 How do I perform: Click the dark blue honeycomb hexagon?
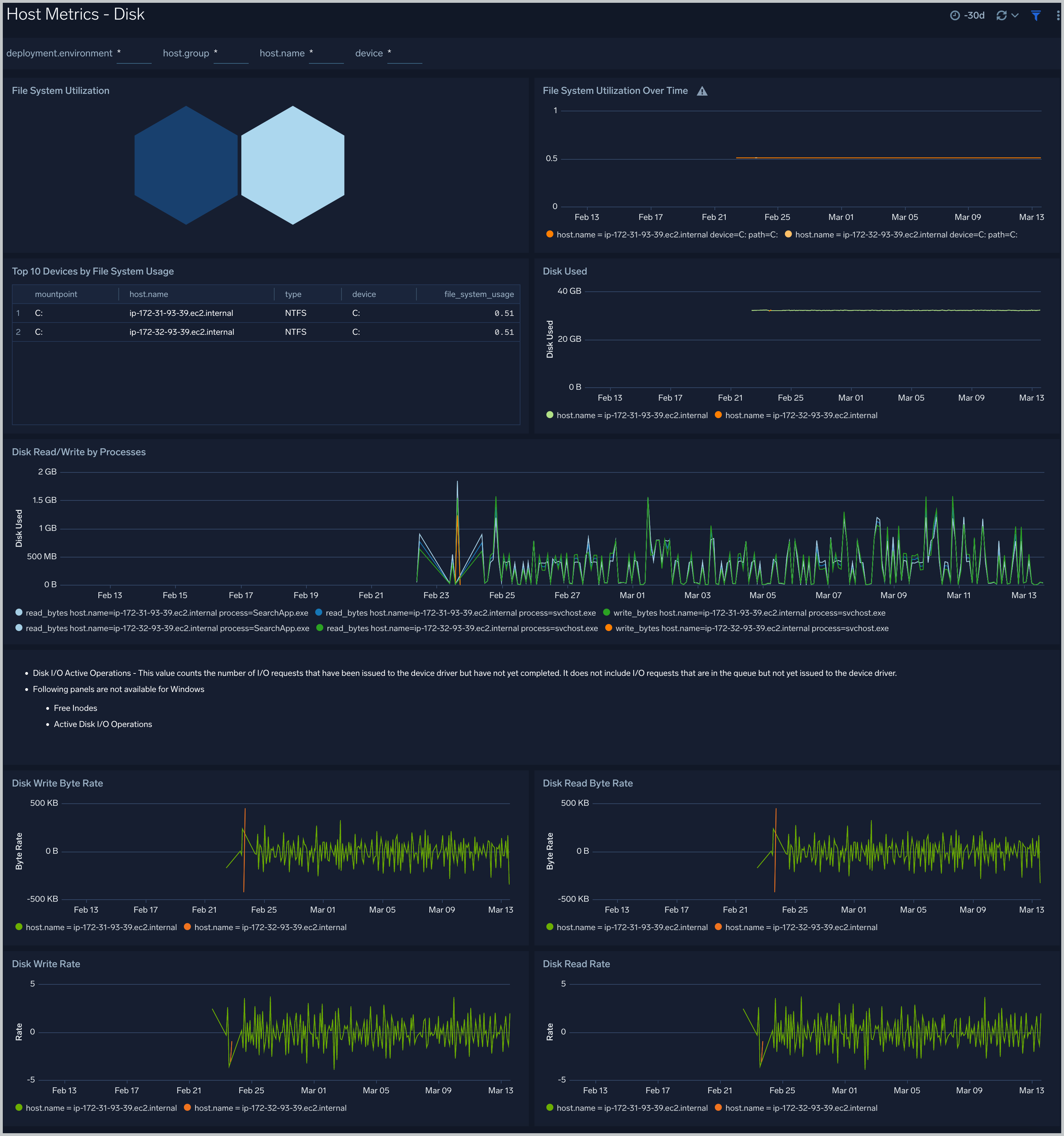(x=186, y=165)
